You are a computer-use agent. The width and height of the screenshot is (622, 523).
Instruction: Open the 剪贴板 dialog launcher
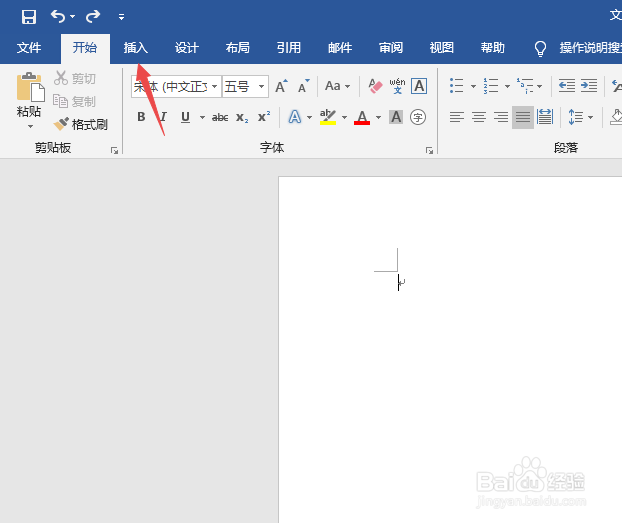[115, 150]
